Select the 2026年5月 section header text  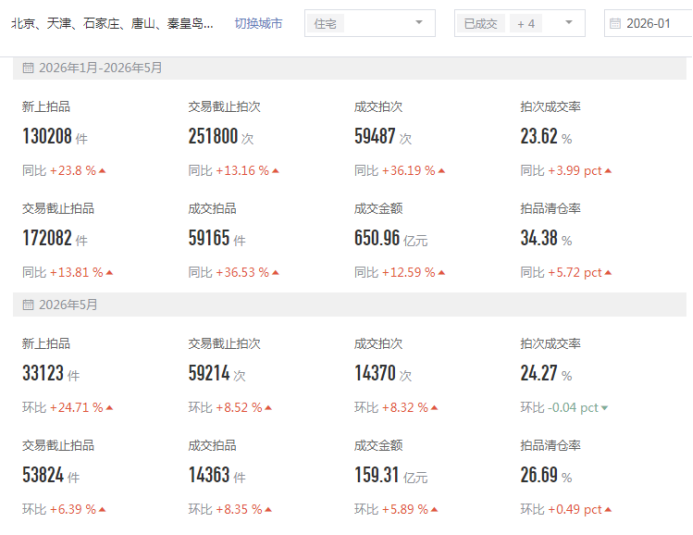pos(68,304)
